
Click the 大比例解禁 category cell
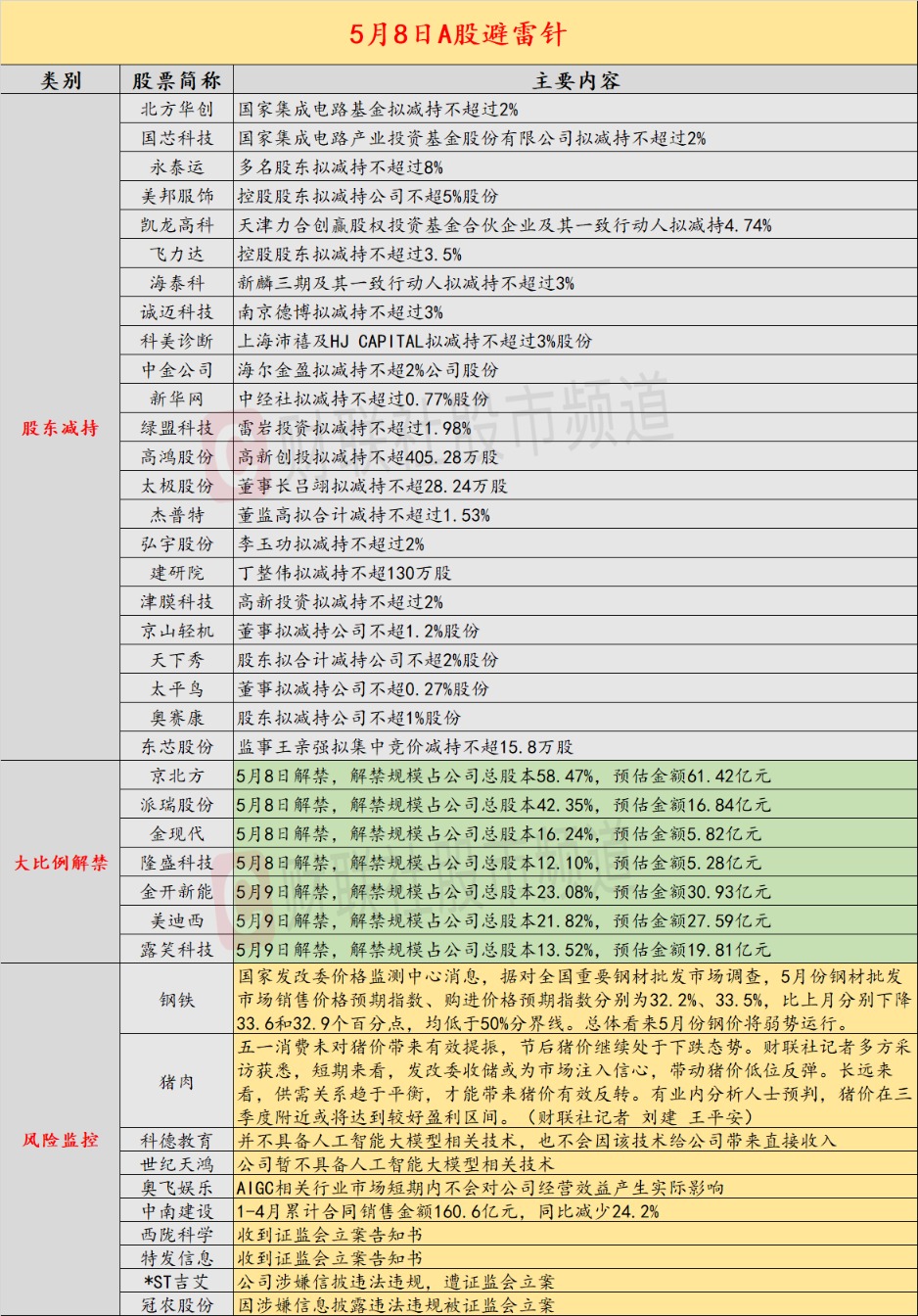(61, 863)
